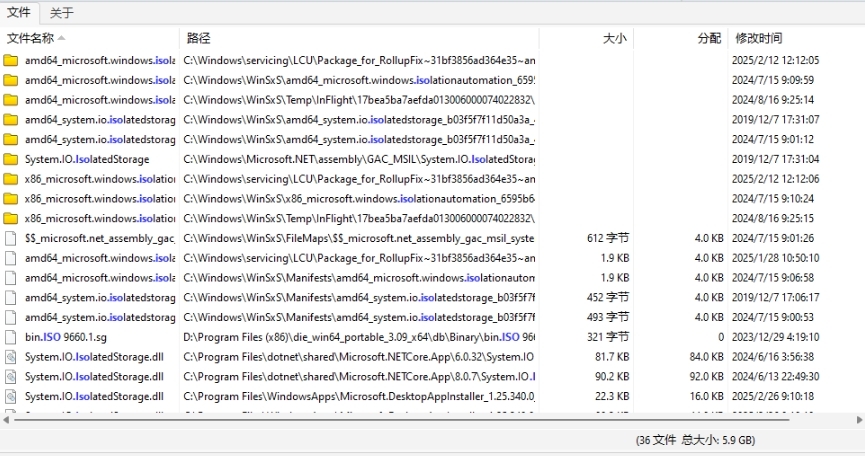Screen dimensions: 865x456
Task: Select folder icon of row dated 2024/8/16 9:25:14
Action: [10, 100]
